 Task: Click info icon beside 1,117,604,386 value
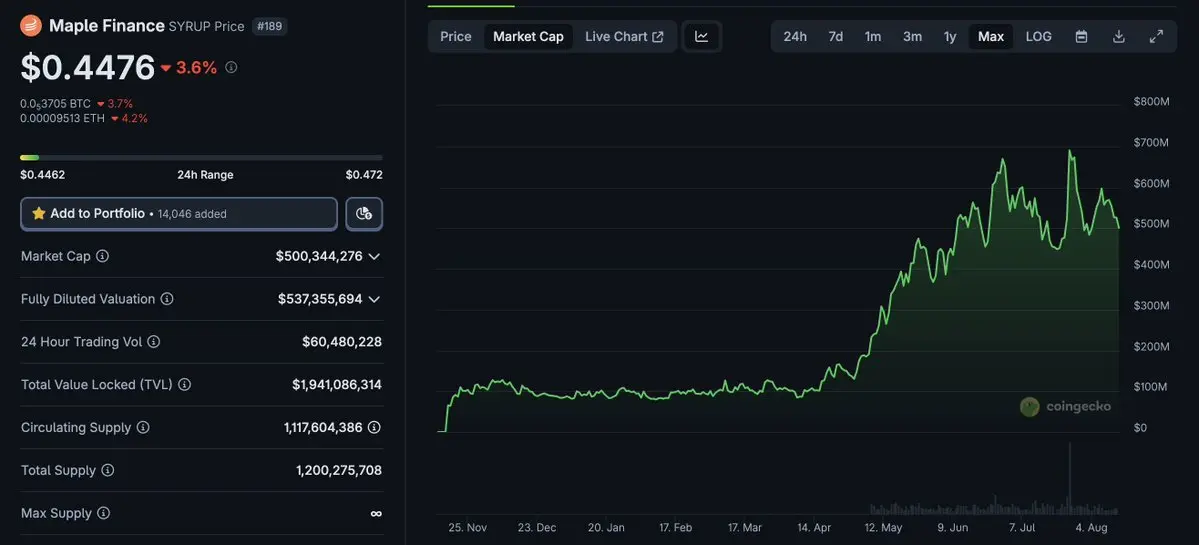click(374, 427)
